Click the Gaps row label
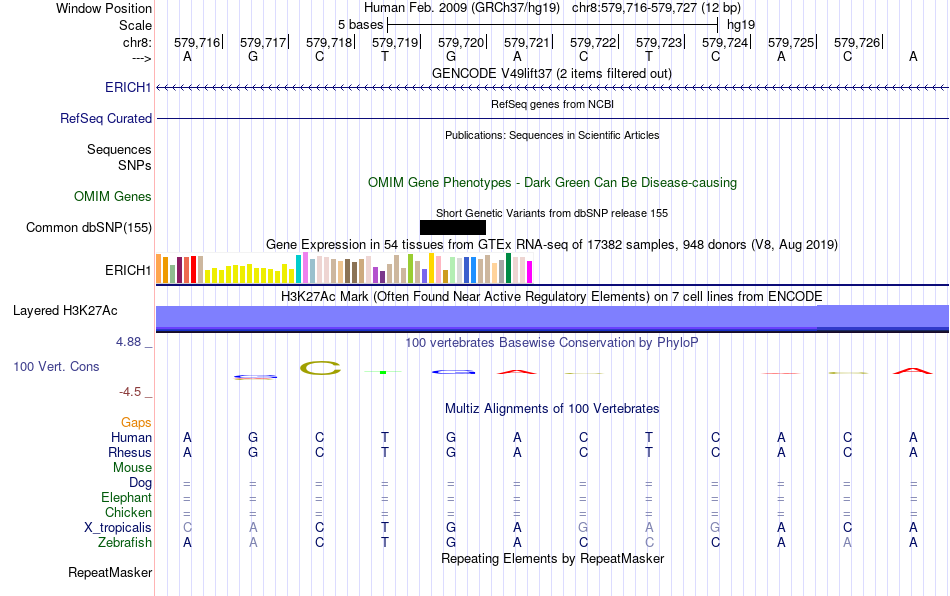Viewport: 950px width, 596px height. (136, 422)
